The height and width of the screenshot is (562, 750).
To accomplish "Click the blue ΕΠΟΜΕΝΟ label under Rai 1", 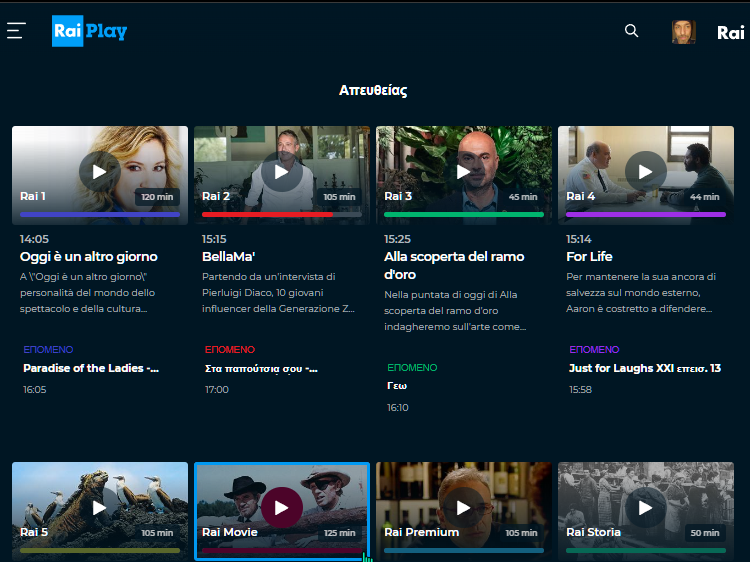I will (x=48, y=350).
